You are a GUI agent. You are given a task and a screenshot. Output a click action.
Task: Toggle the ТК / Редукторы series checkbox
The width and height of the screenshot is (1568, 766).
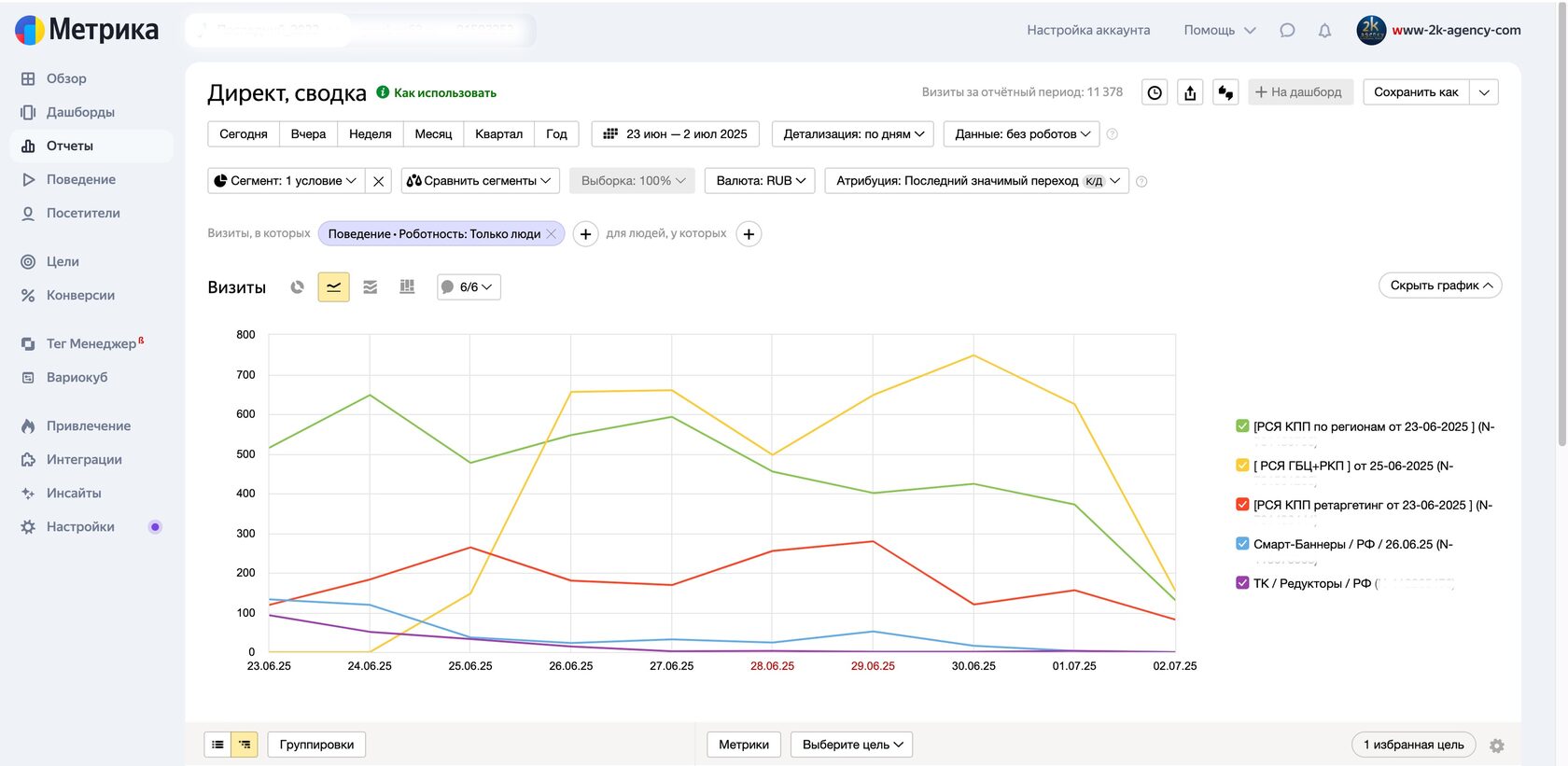pos(1242,583)
